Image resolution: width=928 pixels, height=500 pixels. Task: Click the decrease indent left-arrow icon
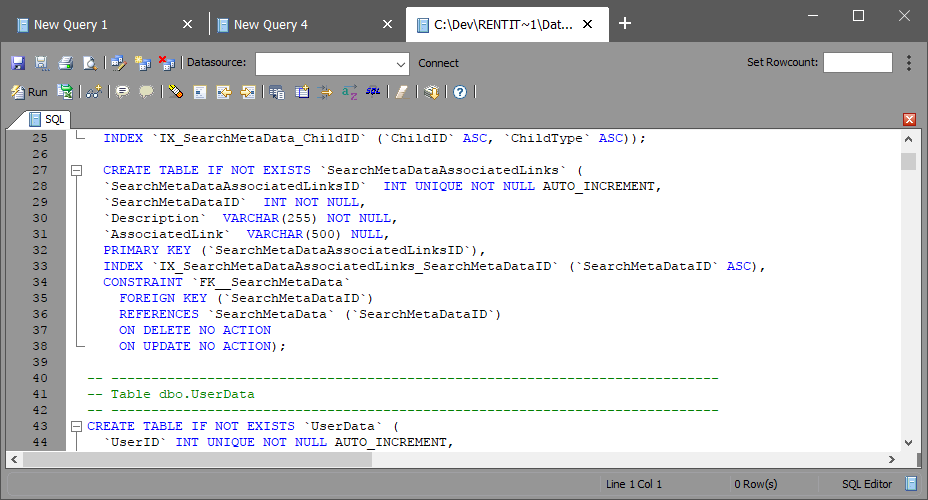tap(224, 92)
